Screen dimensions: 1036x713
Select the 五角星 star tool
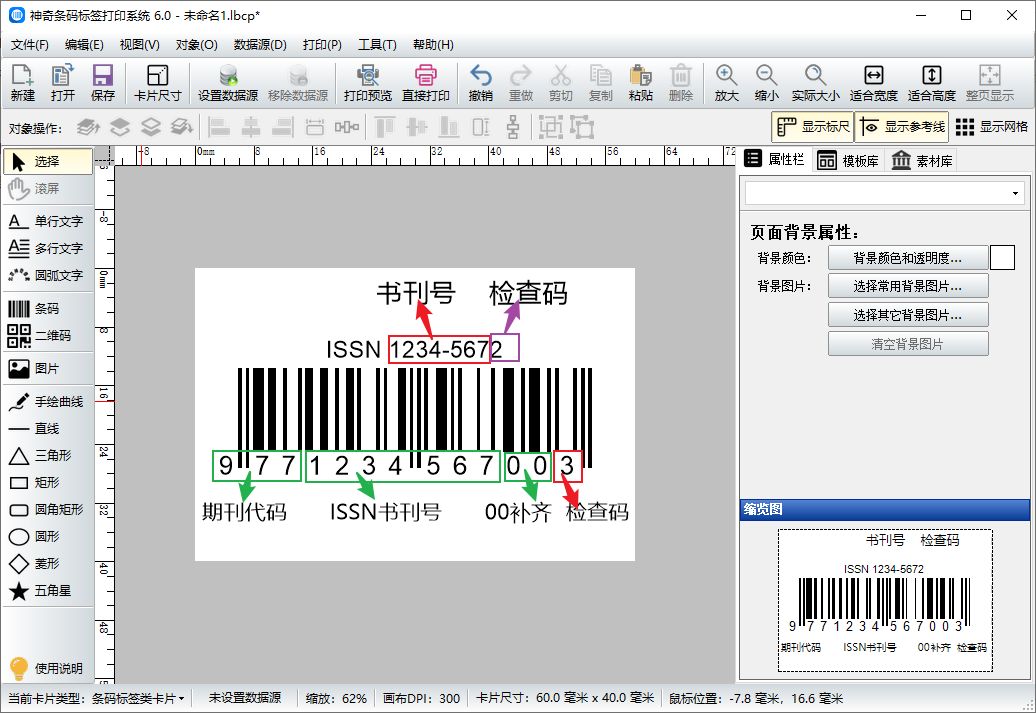[x=47, y=591]
